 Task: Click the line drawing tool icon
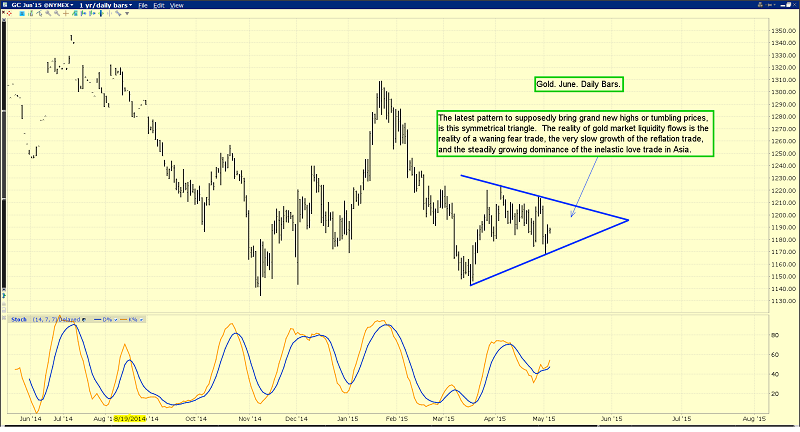click(x=39, y=13)
